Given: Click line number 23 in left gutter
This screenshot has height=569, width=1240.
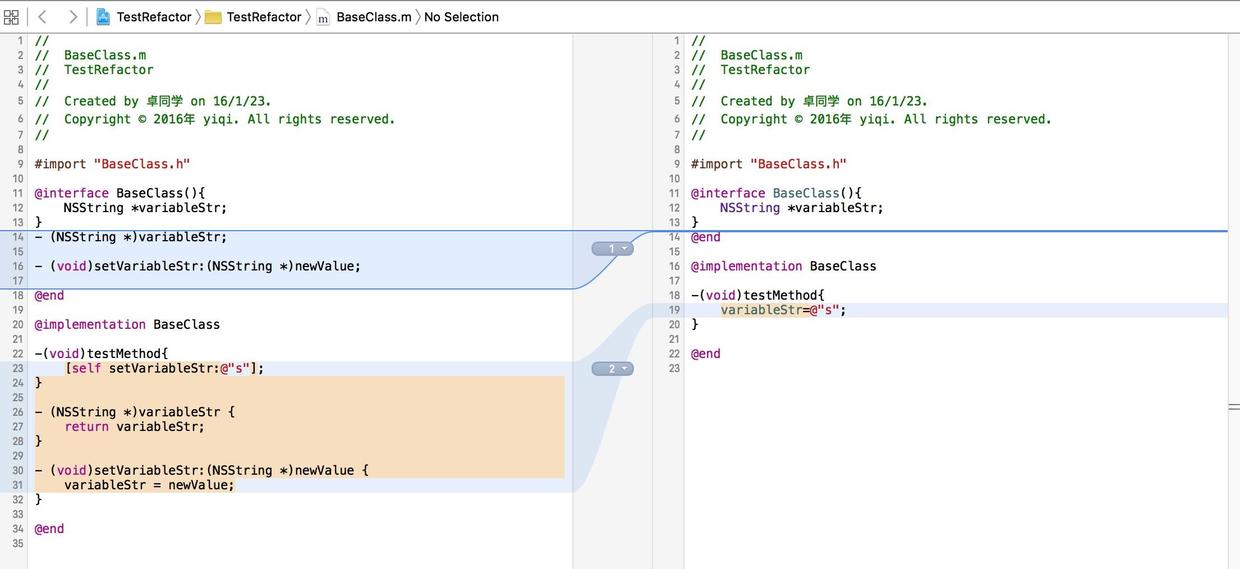Looking at the screenshot, I should tap(18, 368).
